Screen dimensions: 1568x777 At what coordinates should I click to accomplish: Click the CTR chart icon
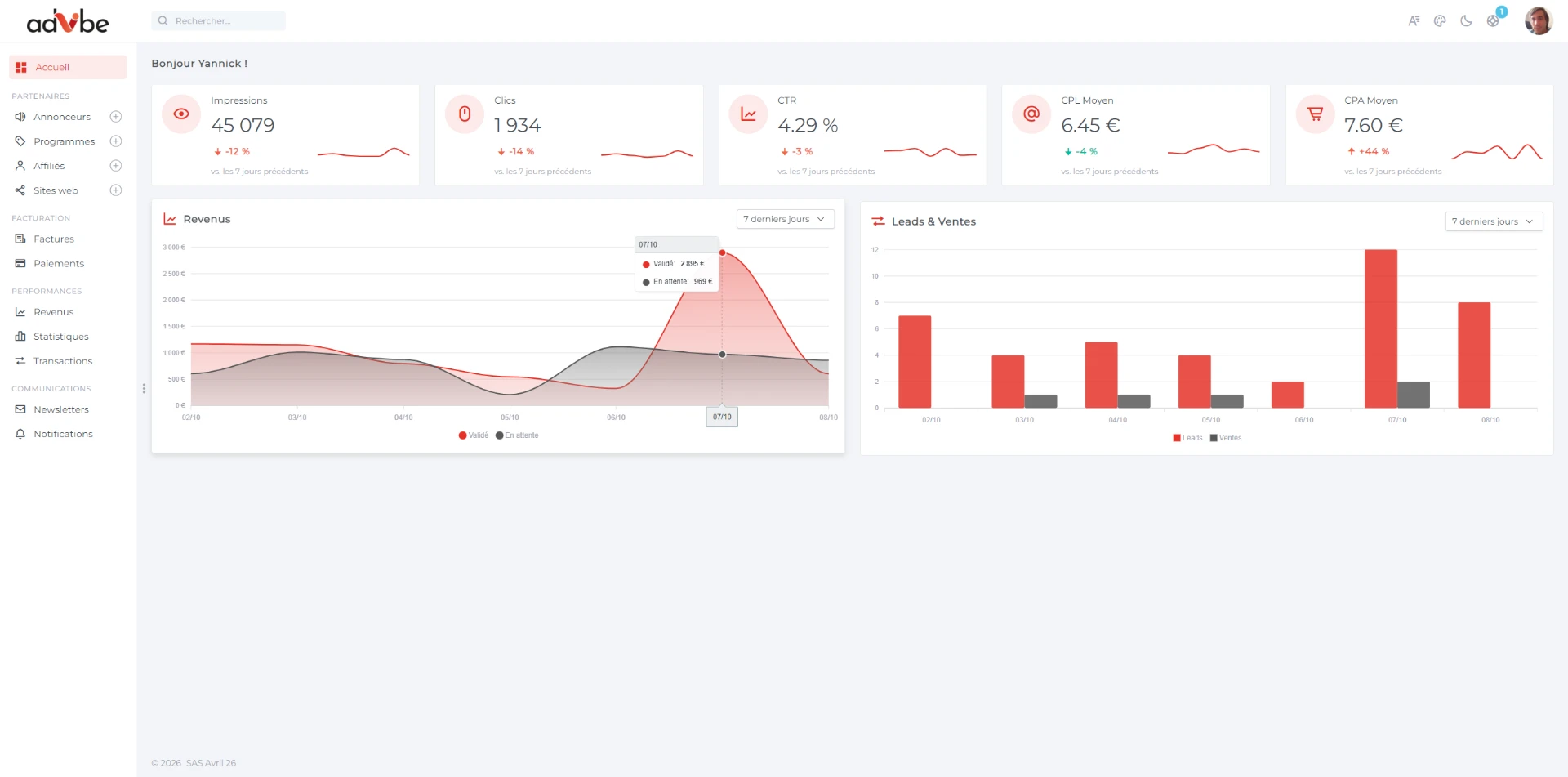(x=748, y=114)
